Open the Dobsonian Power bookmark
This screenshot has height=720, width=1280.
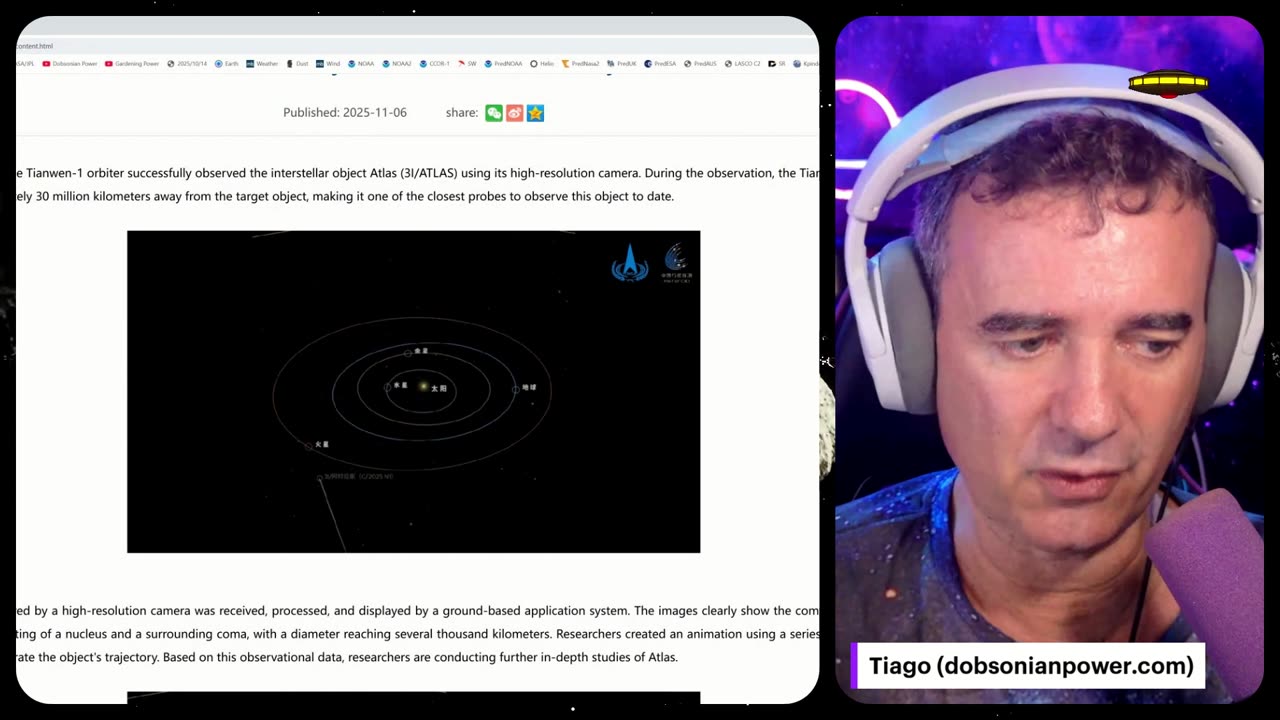(x=70, y=64)
